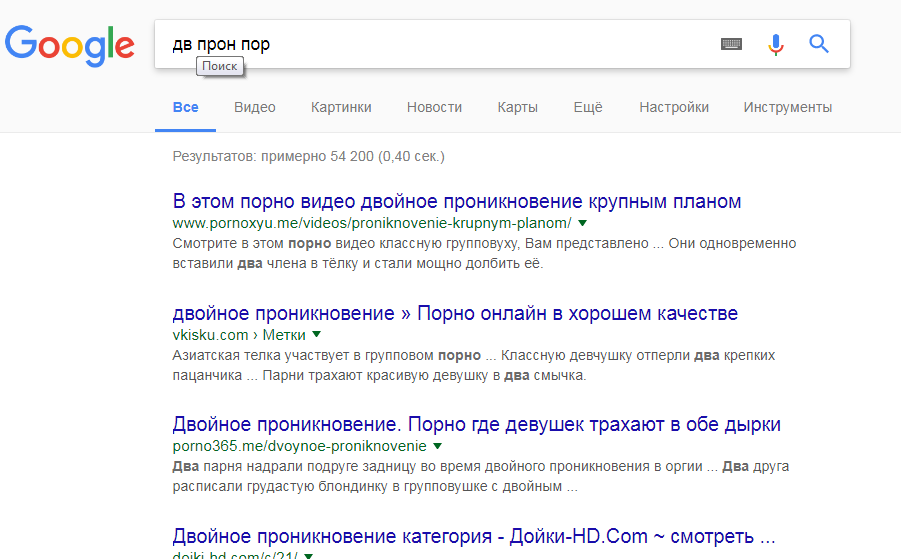Select the Все tab
This screenshot has height=559, width=901.
pyautogui.click(x=186, y=107)
